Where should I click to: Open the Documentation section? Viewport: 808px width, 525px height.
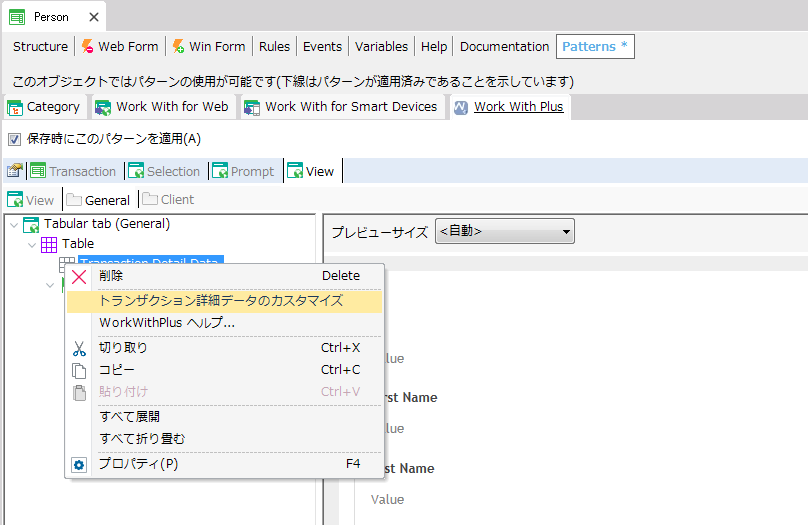click(504, 46)
